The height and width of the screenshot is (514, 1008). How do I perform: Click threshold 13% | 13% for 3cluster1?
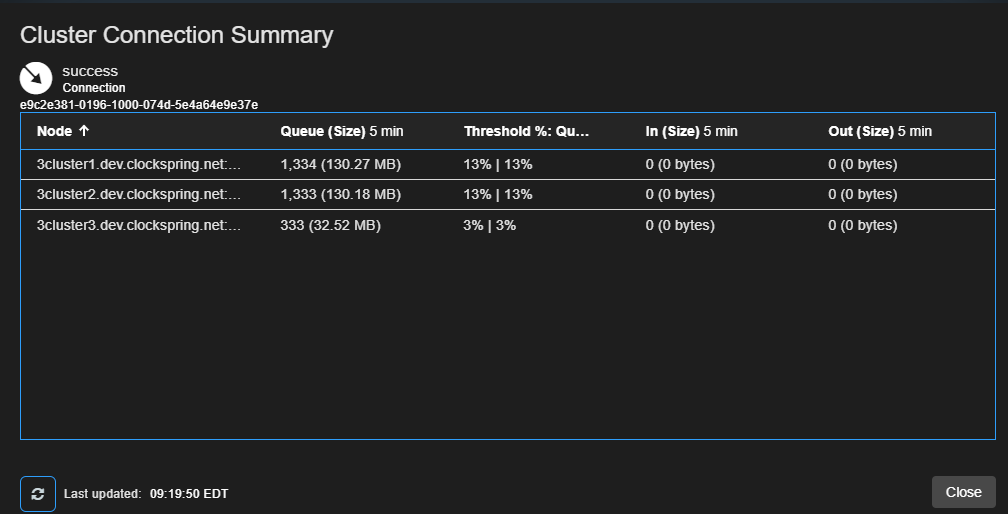tap(498, 164)
